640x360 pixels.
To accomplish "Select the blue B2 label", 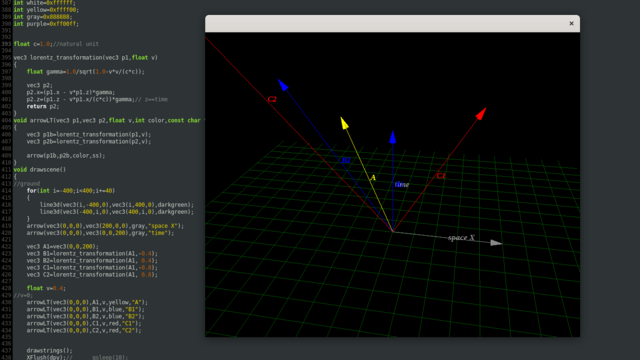I will [x=346, y=160].
